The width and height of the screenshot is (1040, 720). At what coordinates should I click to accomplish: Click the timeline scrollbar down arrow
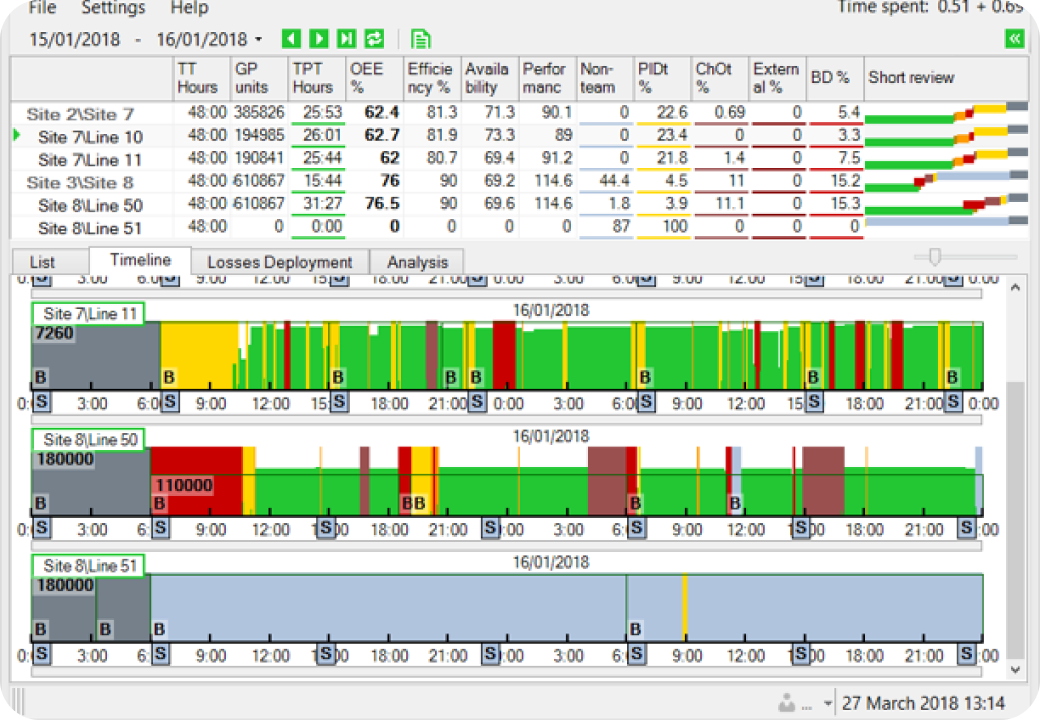[1017, 669]
